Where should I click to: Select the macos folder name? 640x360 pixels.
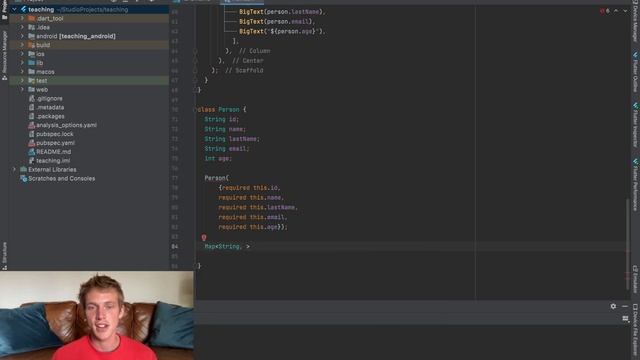click(45, 72)
